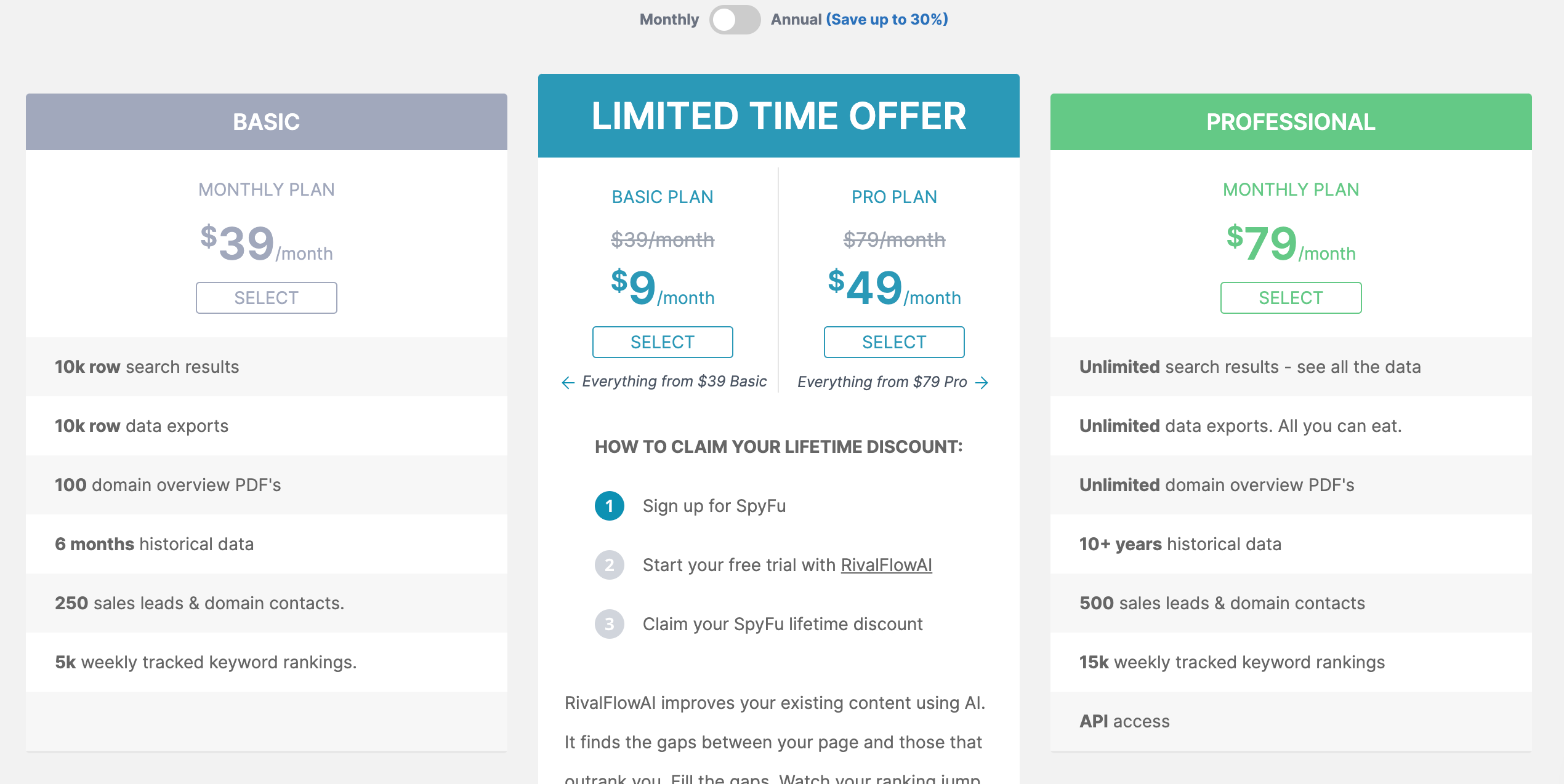Click the '10+ years historical data' row
The height and width of the screenshot is (784, 1564).
point(1291,544)
